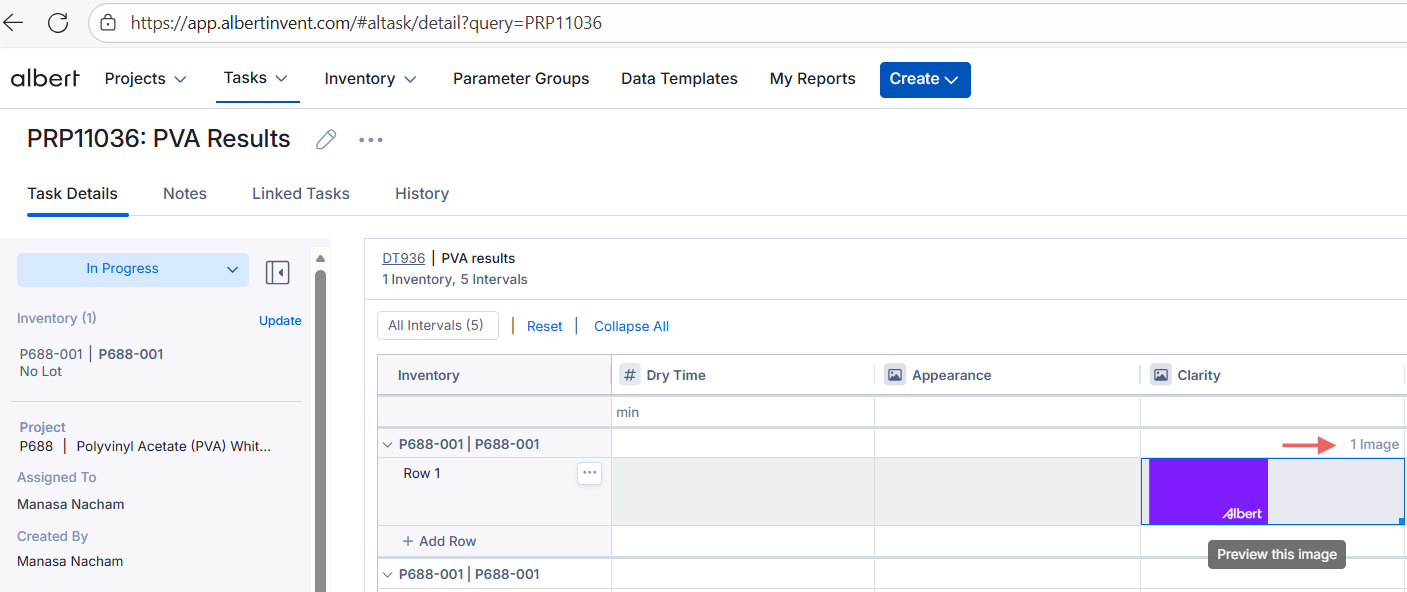Click the Collapse All link
Image resolution: width=1407 pixels, height=592 pixels.
click(x=631, y=326)
